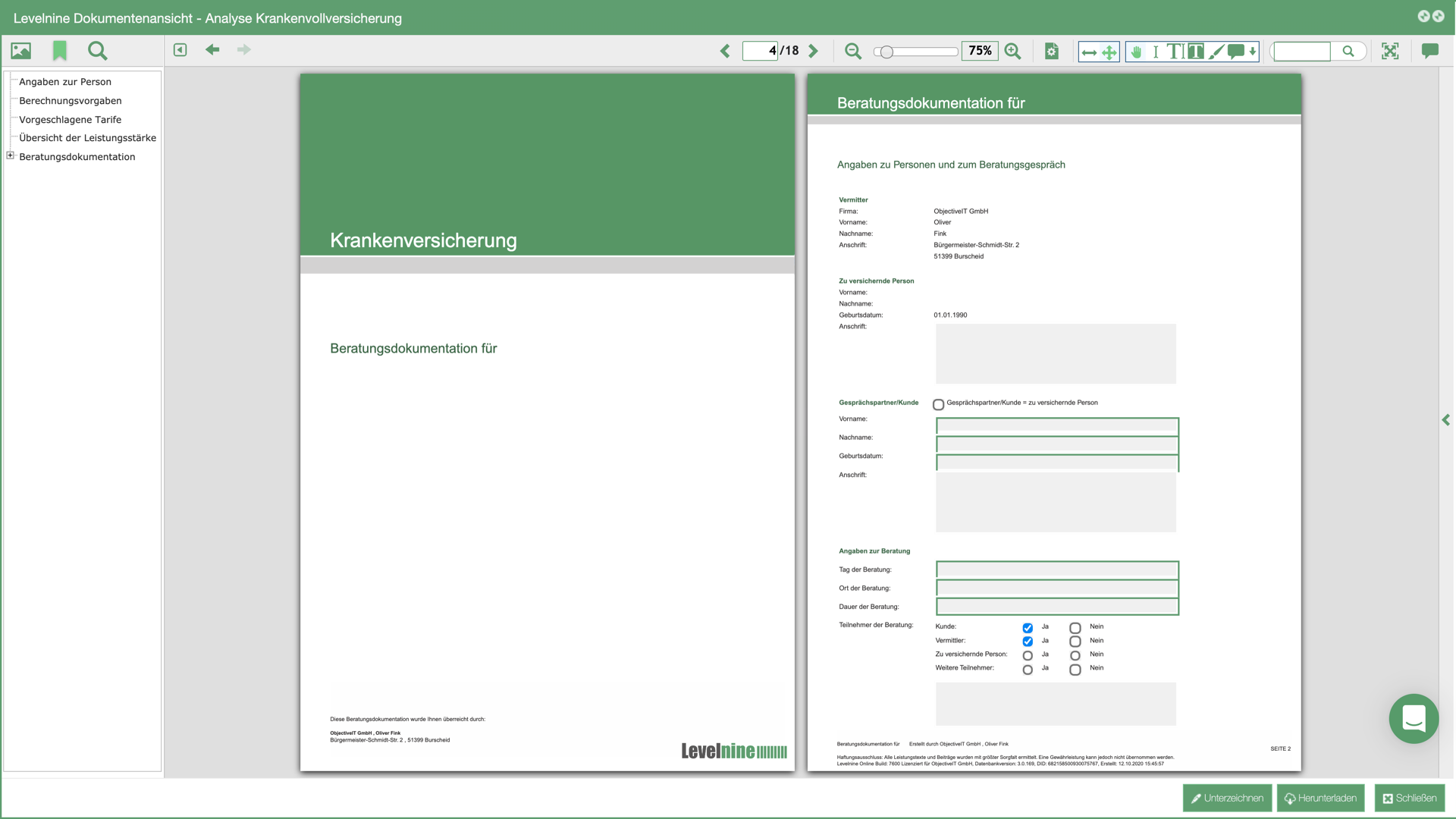Click the zoom in magnifier
The width and height of the screenshot is (1456, 819).
(1012, 51)
